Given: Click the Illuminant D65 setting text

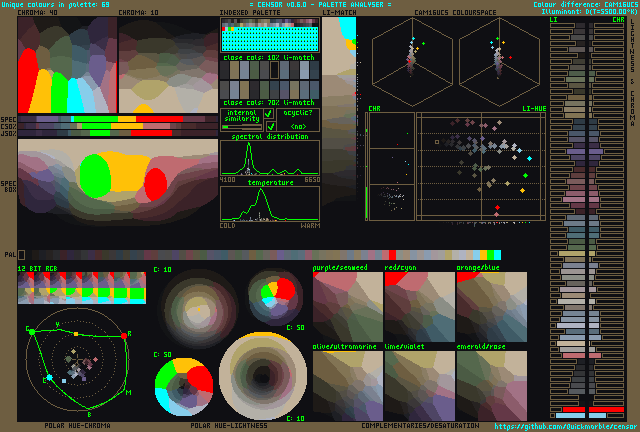Looking at the screenshot, I should (584, 12).
